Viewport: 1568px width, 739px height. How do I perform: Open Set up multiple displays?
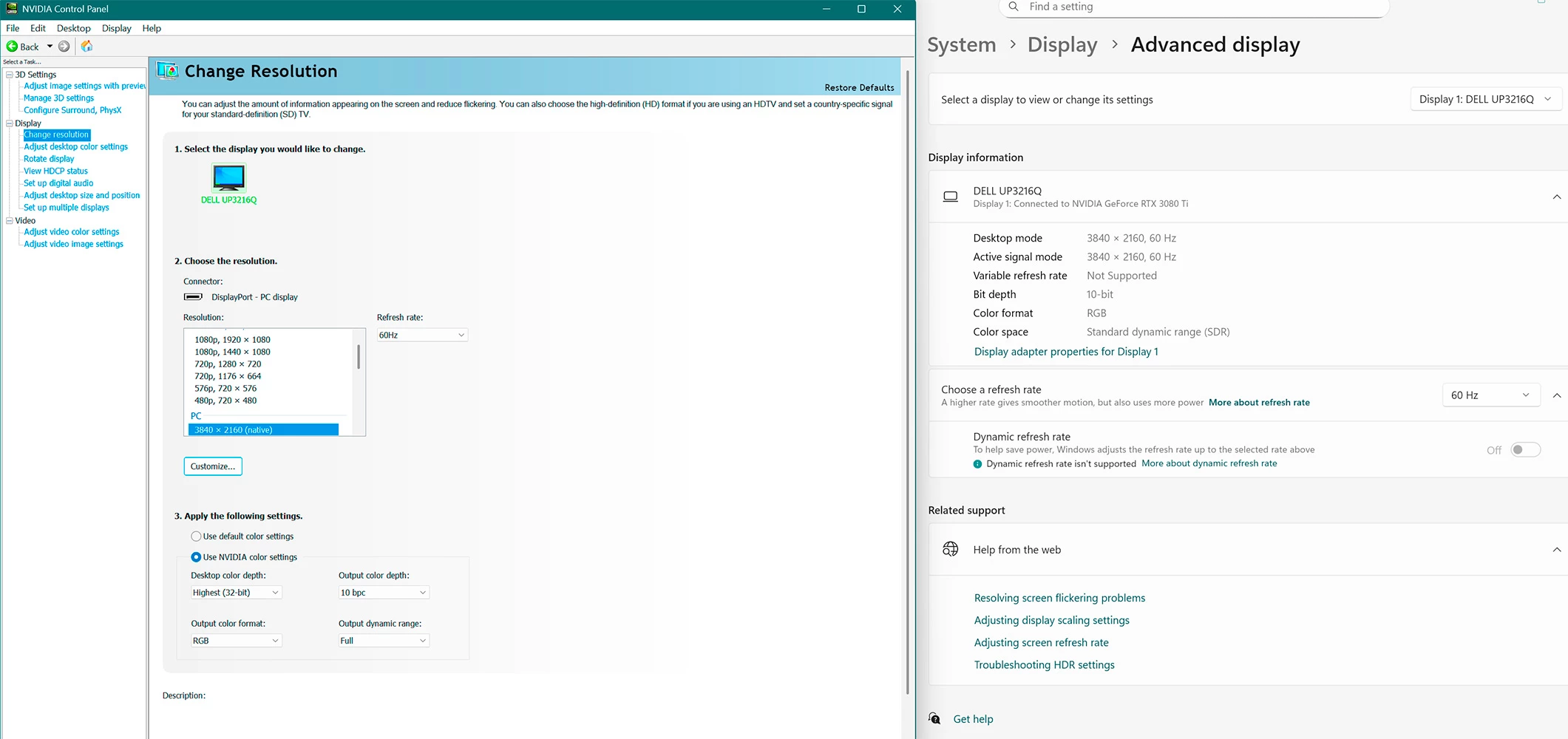(66, 208)
